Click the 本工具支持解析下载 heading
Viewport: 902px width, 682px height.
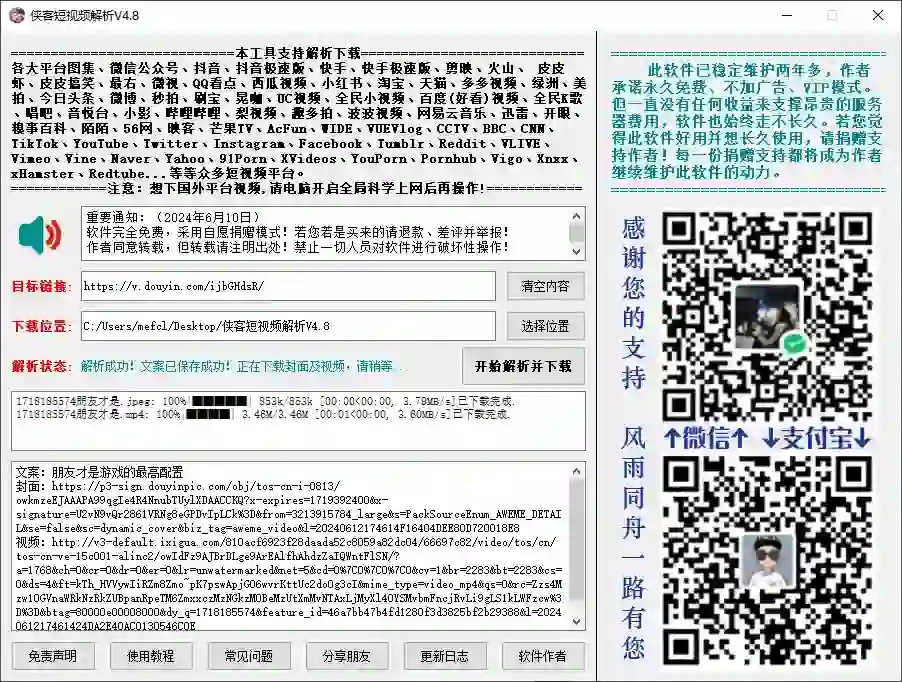point(298,53)
